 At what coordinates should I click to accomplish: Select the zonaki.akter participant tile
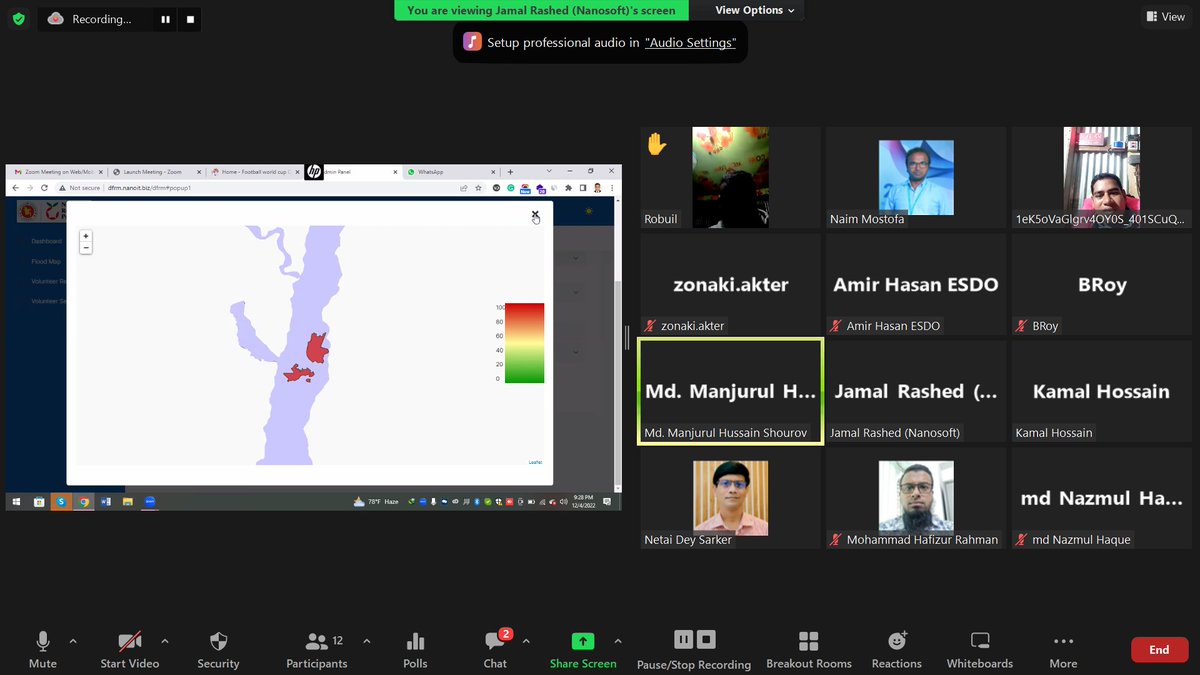click(x=731, y=284)
